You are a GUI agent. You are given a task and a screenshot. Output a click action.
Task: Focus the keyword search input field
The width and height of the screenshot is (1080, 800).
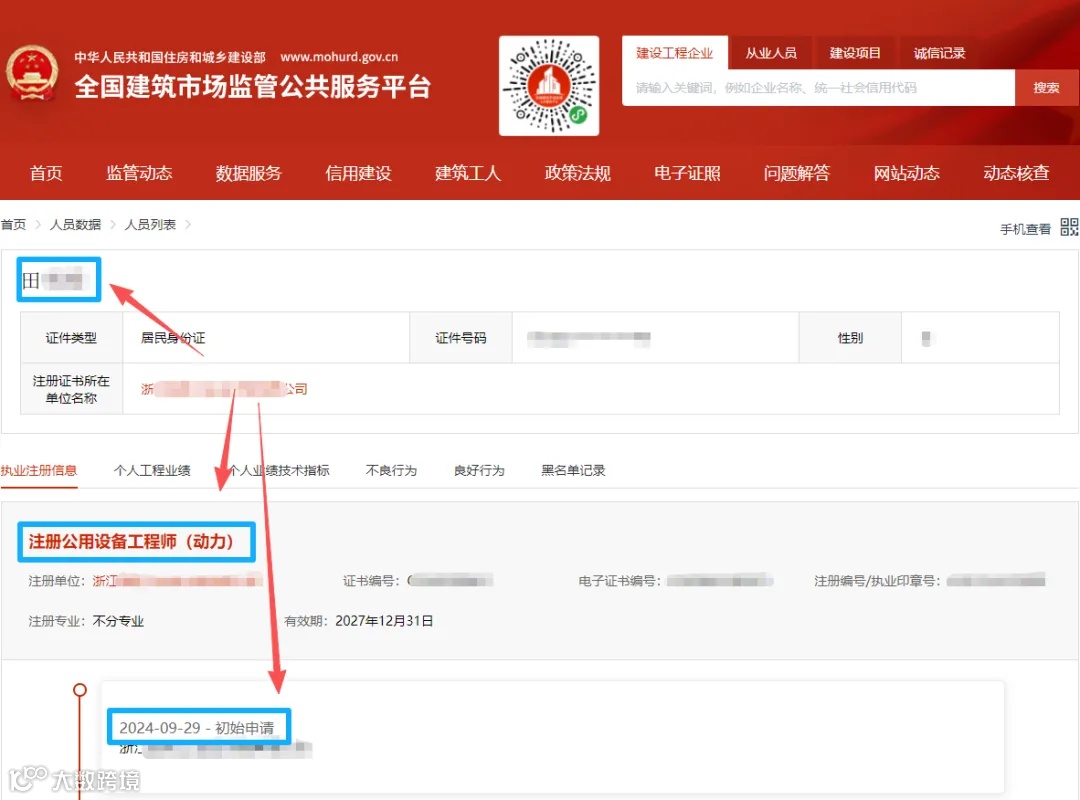pos(818,88)
